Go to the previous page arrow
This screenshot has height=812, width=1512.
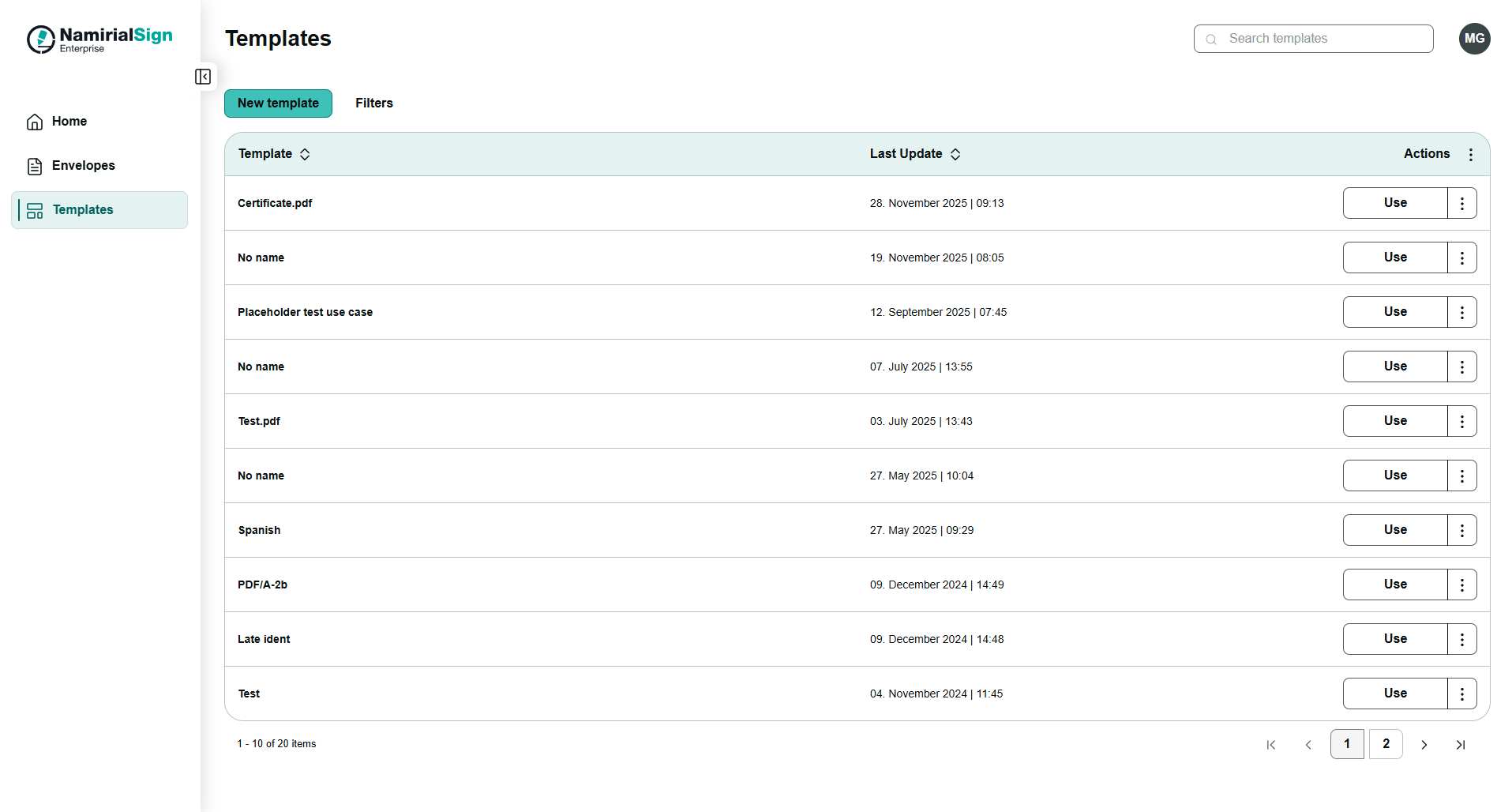coord(1308,745)
